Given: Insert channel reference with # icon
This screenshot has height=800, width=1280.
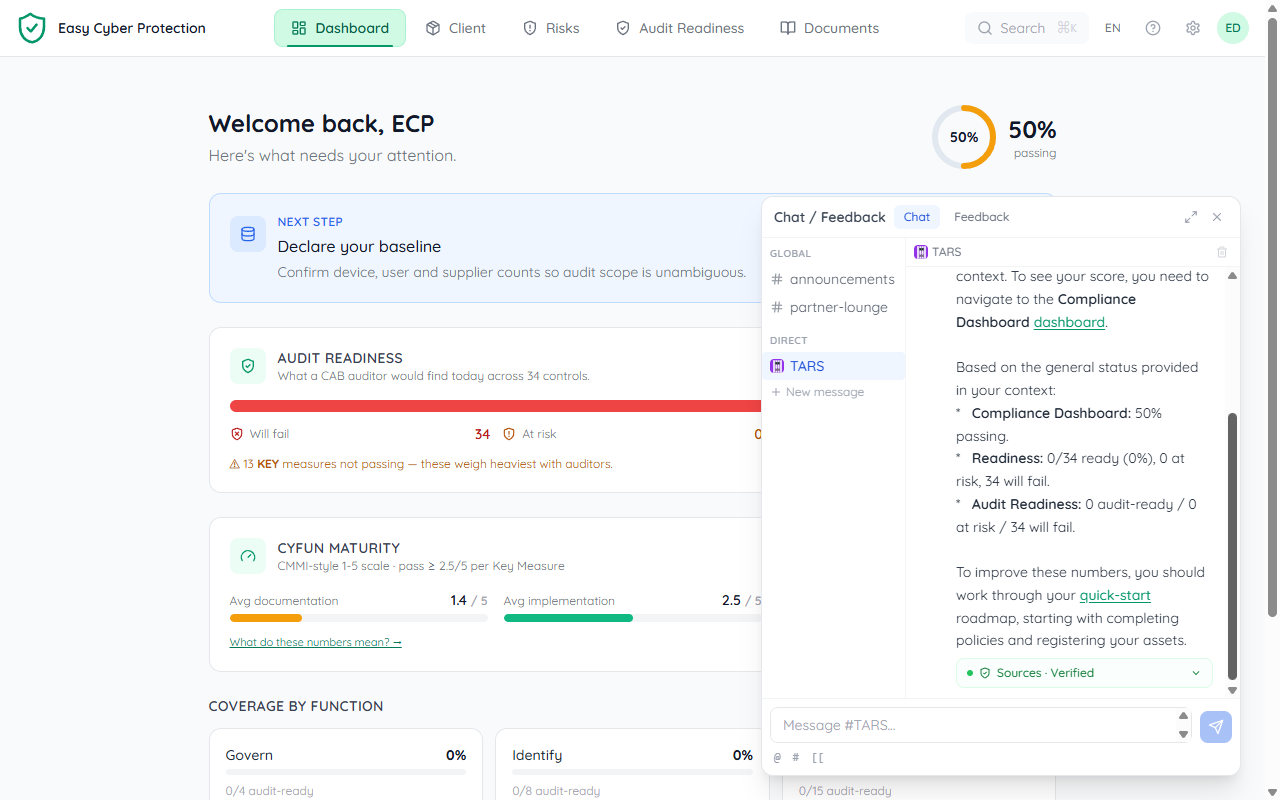Looking at the screenshot, I should point(795,758).
